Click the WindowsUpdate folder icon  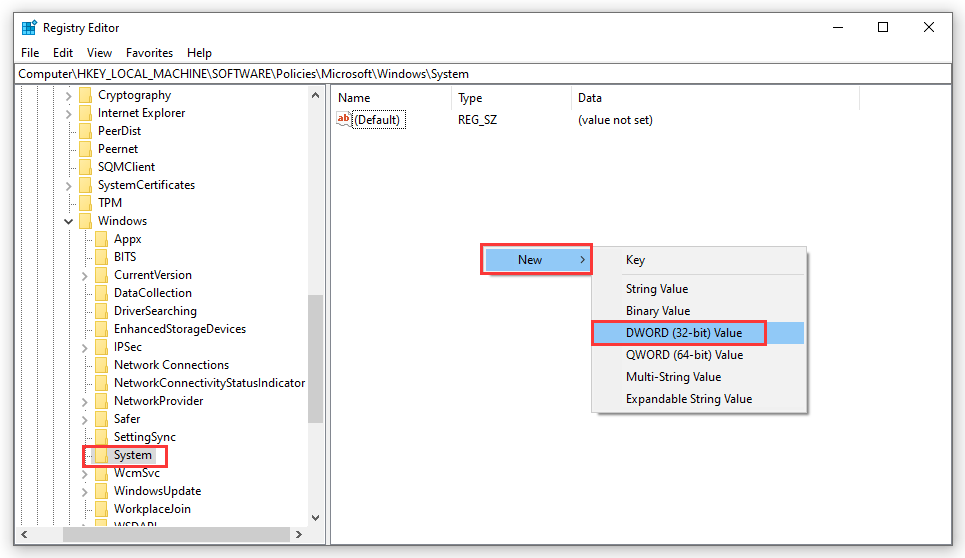(x=100, y=491)
